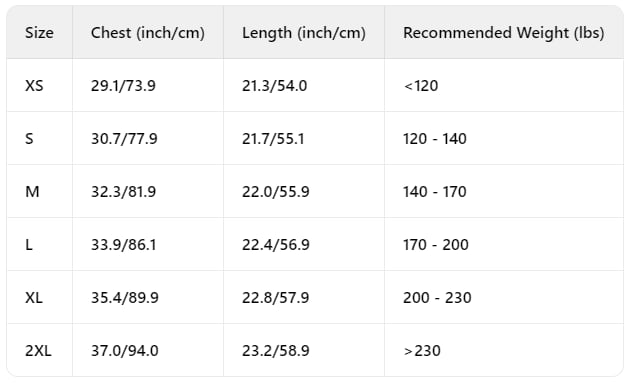Click the Size column header
The width and height of the screenshot is (633, 383).
(39, 33)
